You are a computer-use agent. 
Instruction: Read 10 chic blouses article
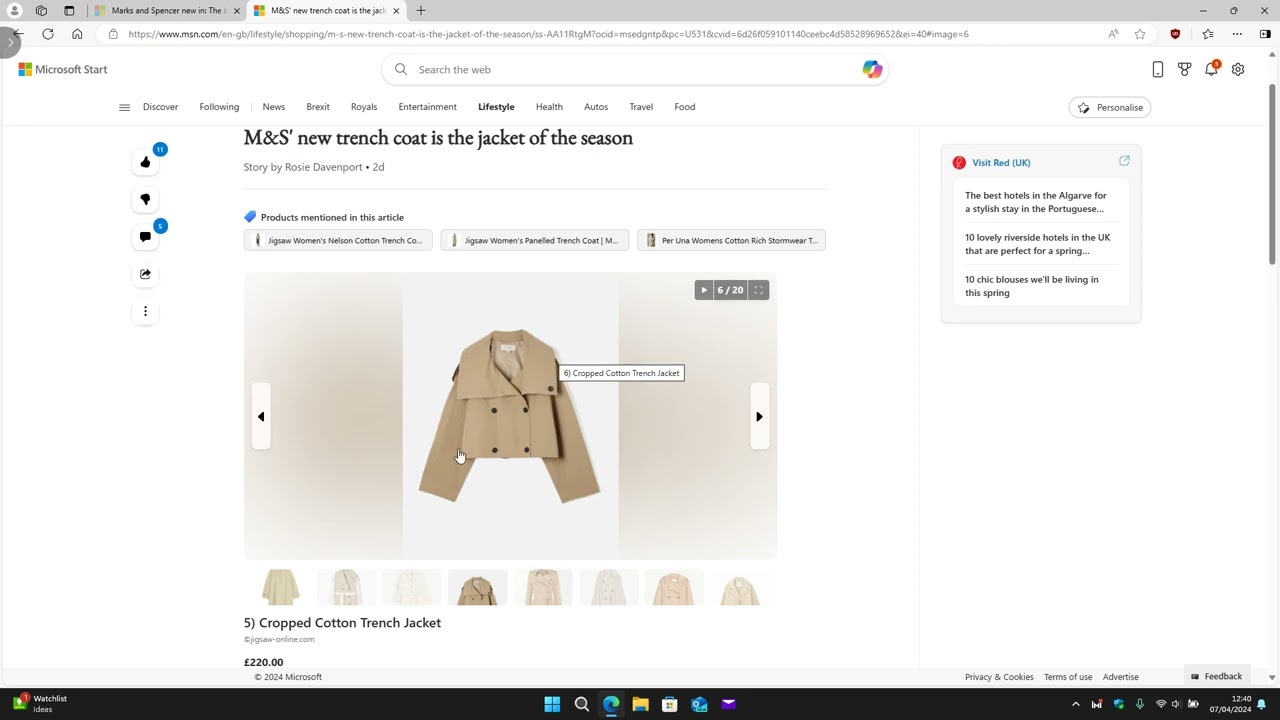[1032, 286]
